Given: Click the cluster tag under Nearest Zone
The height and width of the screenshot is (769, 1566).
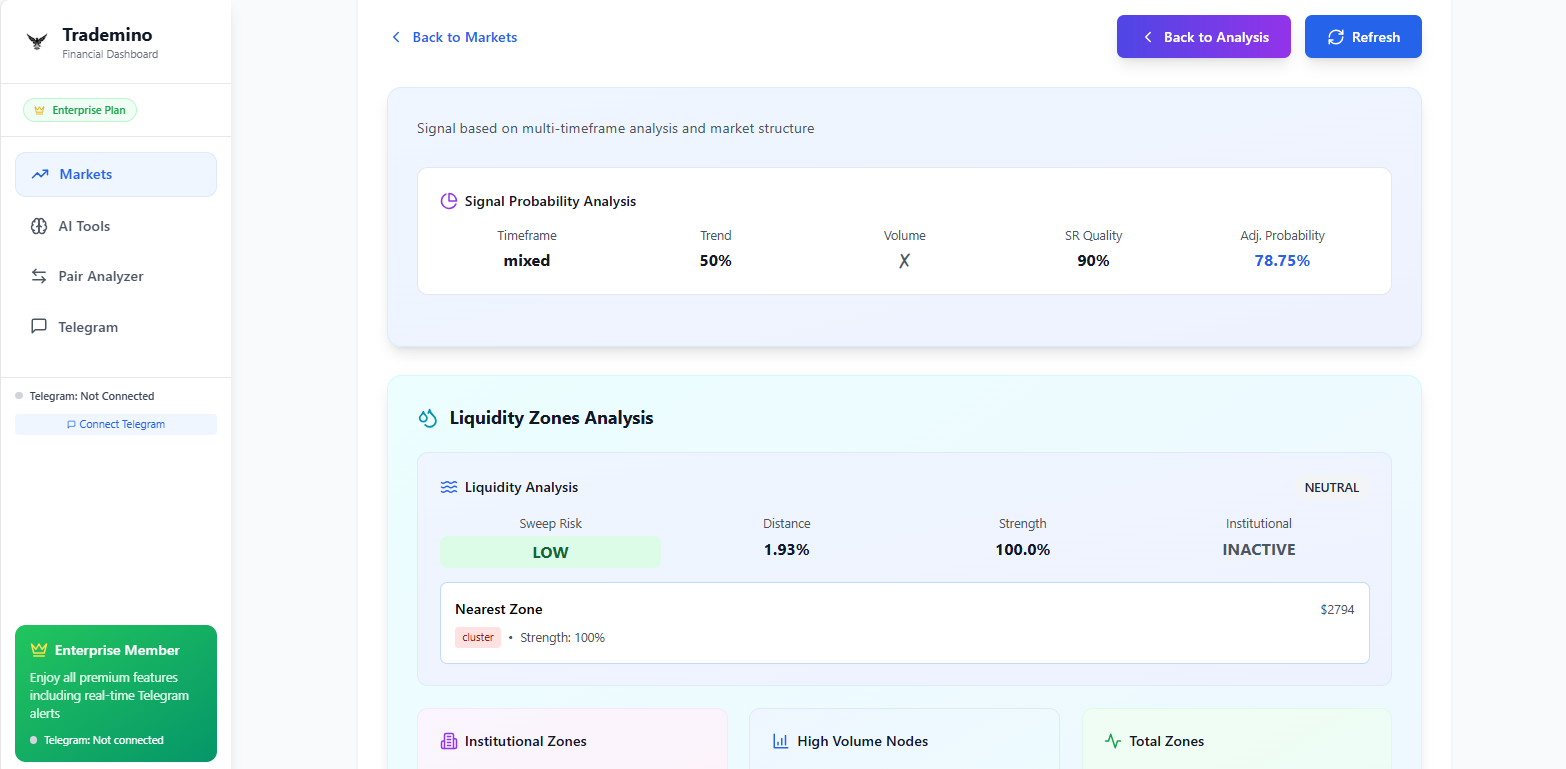Looking at the screenshot, I should click(477, 637).
